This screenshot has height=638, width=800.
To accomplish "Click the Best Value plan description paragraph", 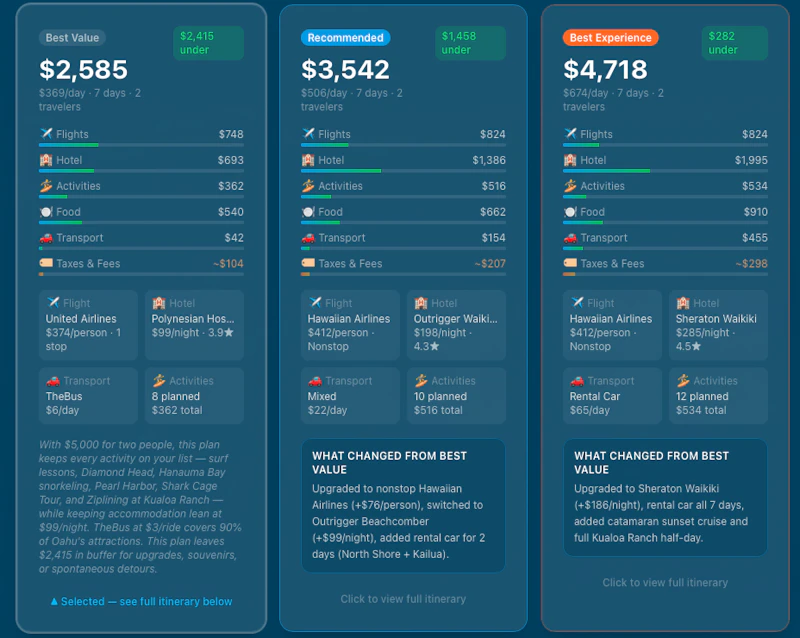I will pos(140,507).
